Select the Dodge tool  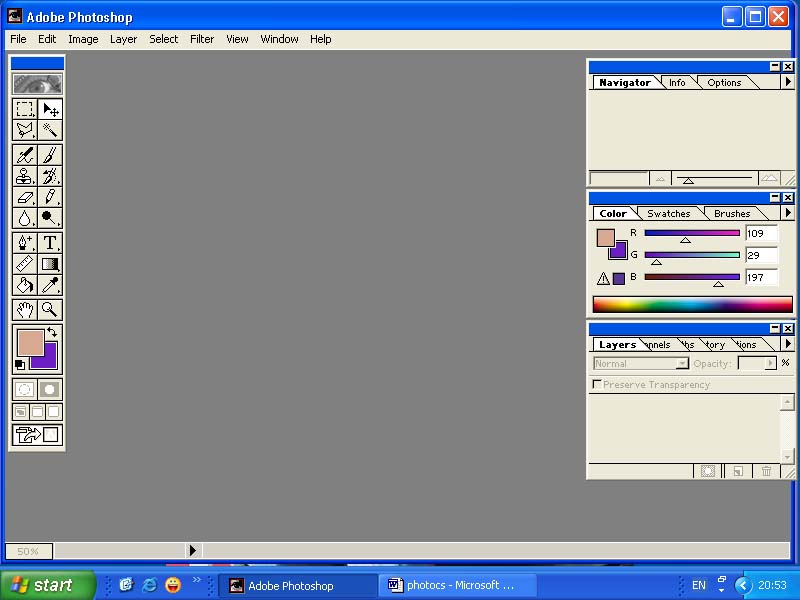click(50, 218)
